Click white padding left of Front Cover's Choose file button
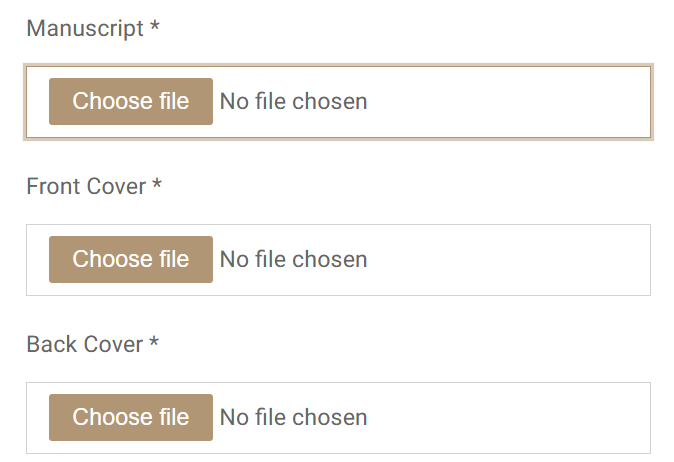The image size is (674, 462). 38,259
